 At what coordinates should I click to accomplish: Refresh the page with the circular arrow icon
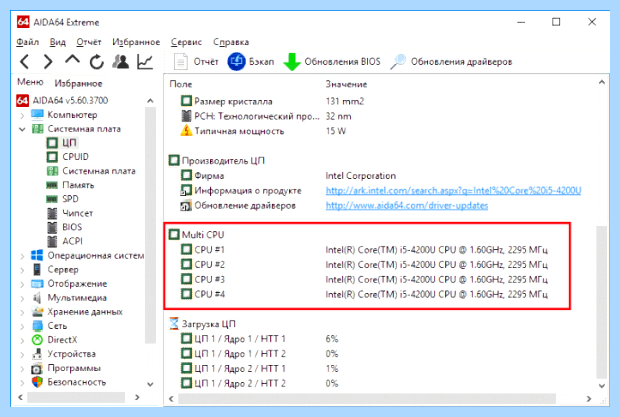click(x=96, y=62)
